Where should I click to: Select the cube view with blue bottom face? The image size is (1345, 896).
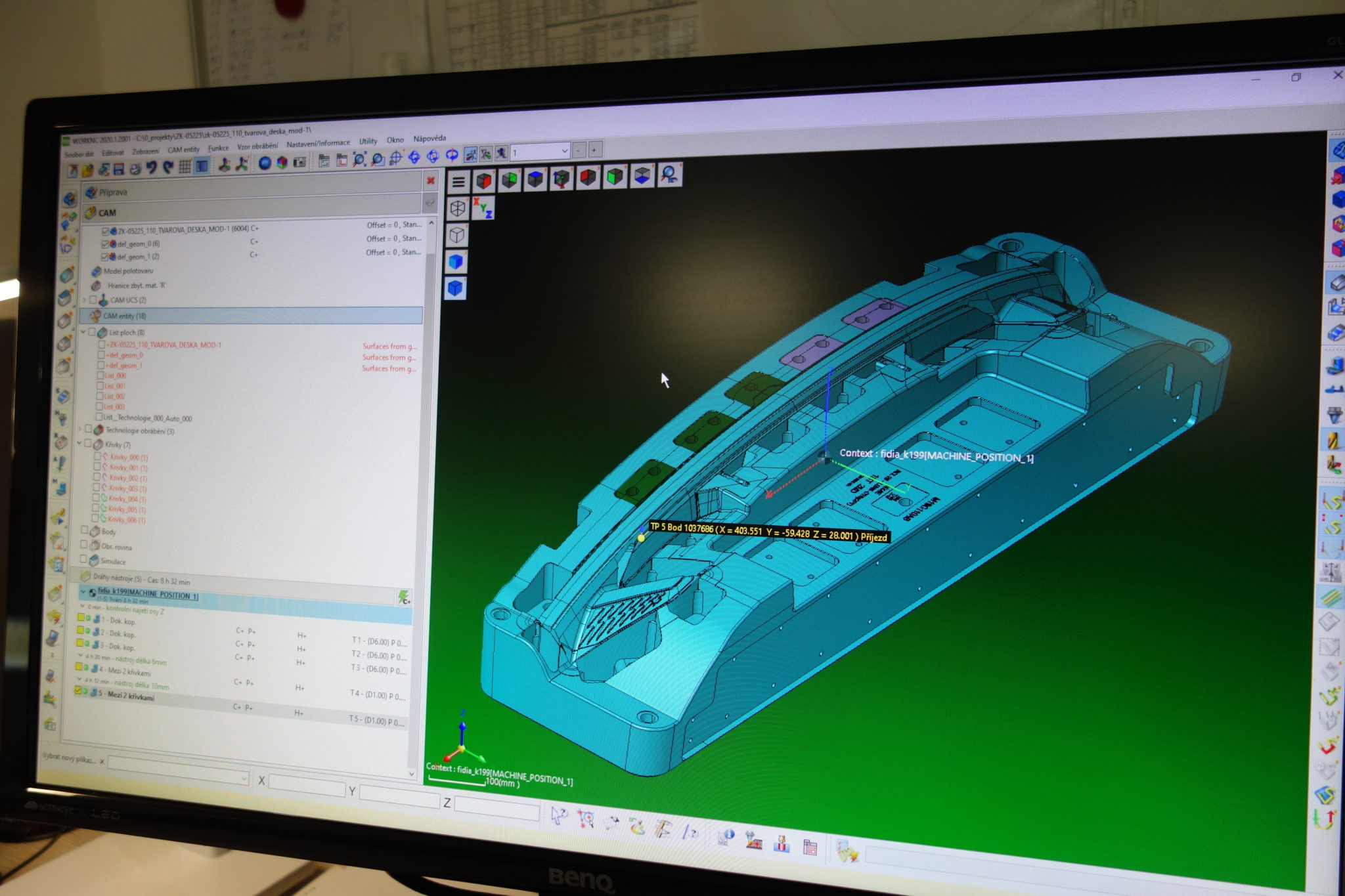642,175
